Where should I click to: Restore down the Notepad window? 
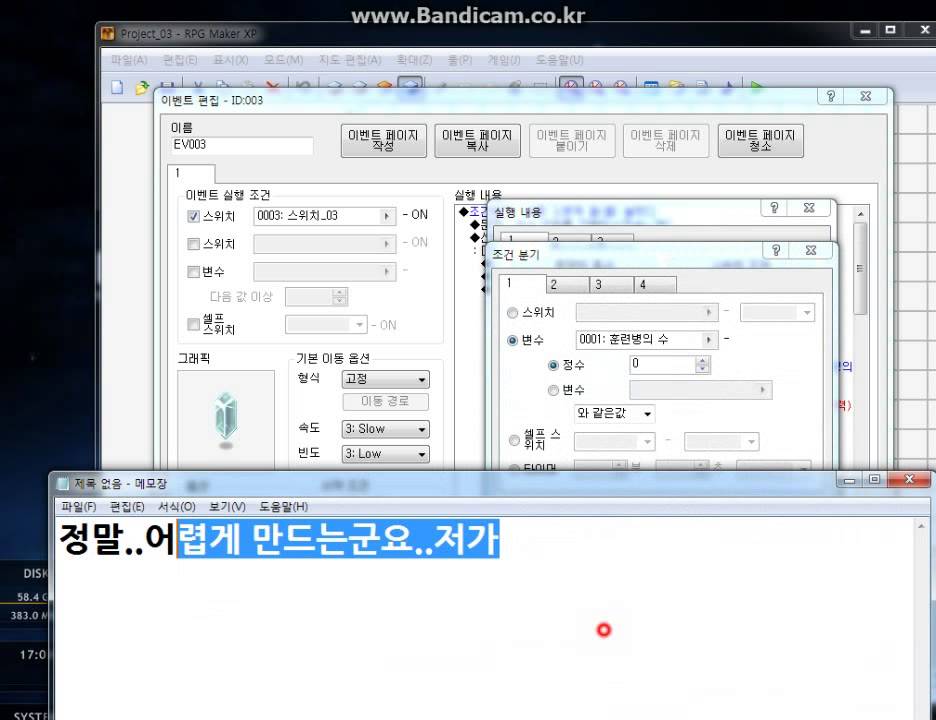(875, 480)
